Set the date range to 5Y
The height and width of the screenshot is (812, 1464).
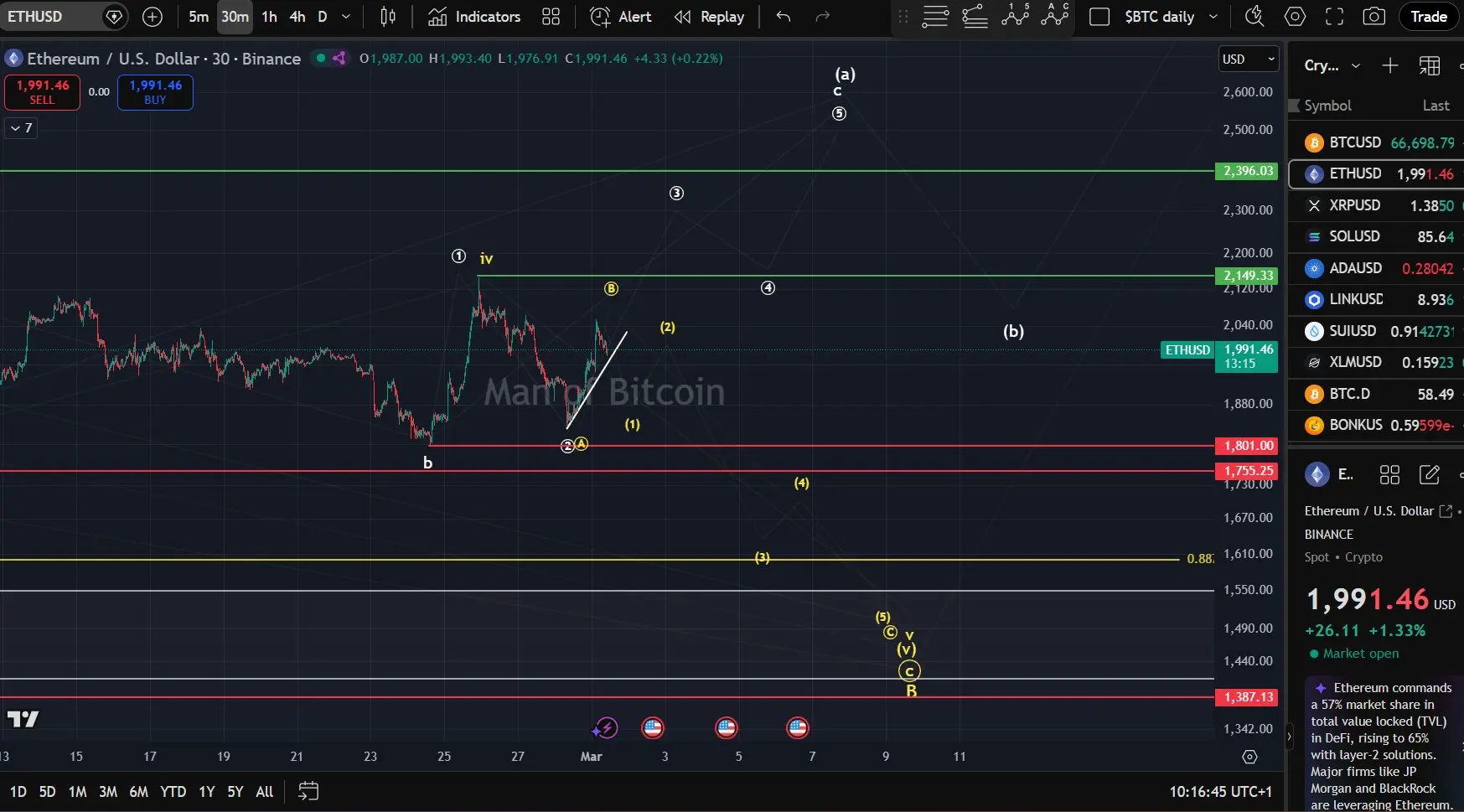[235, 792]
